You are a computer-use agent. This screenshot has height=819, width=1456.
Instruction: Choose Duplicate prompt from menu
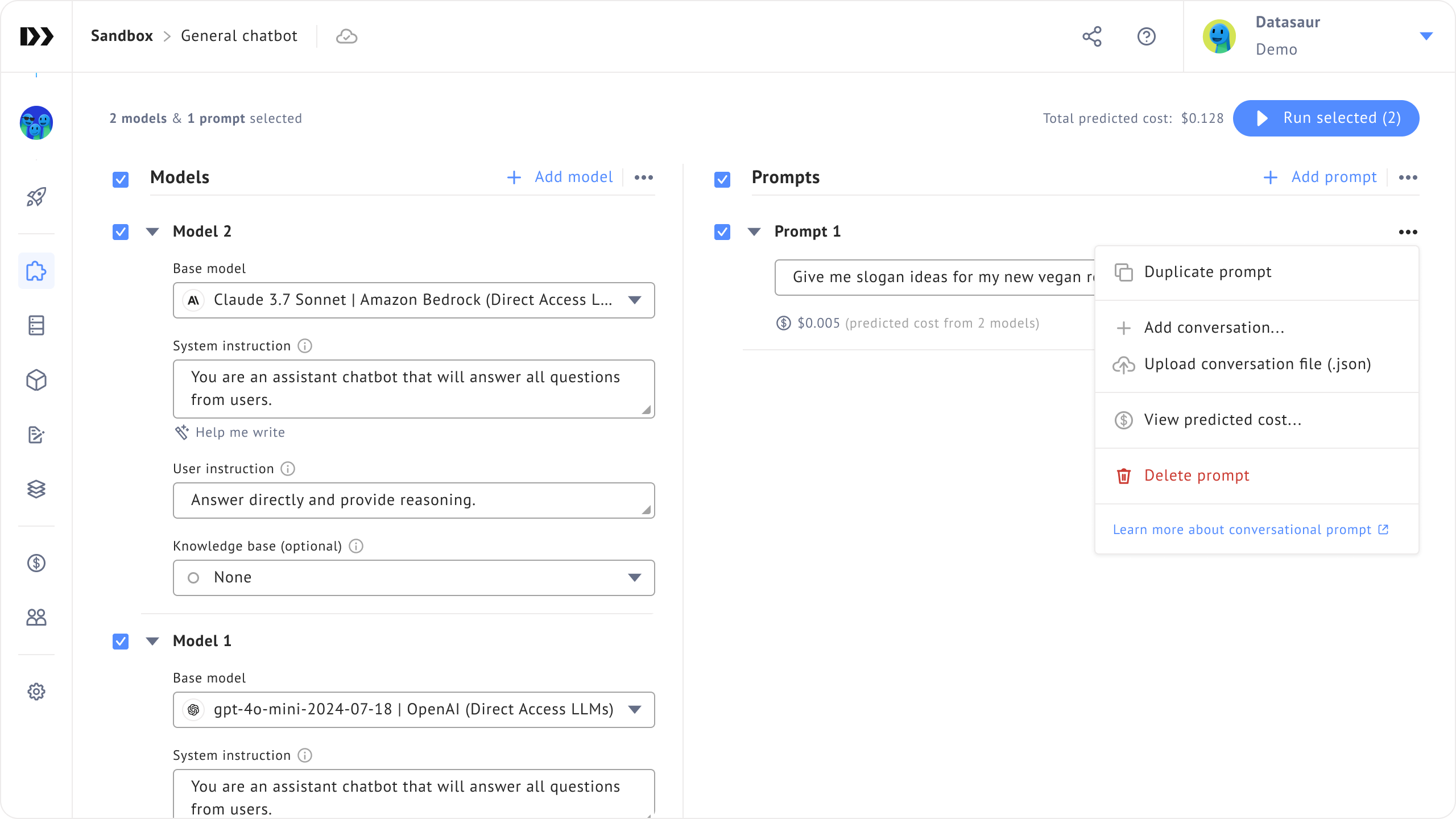[1207, 272]
